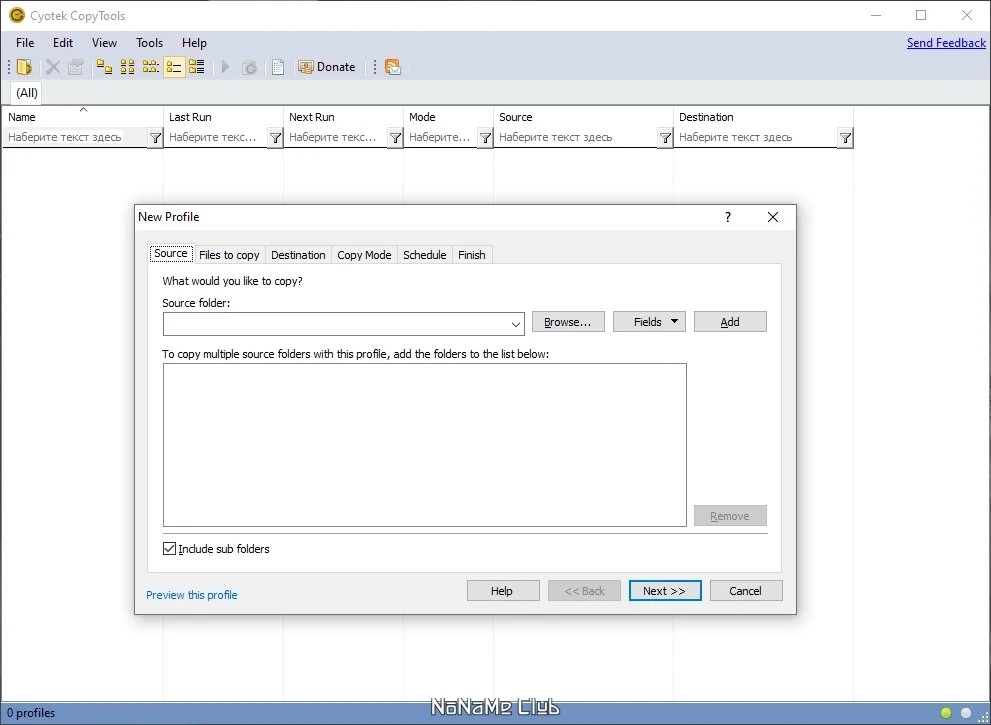Select the (All) group tab
991x725 pixels.
(27, 93)
